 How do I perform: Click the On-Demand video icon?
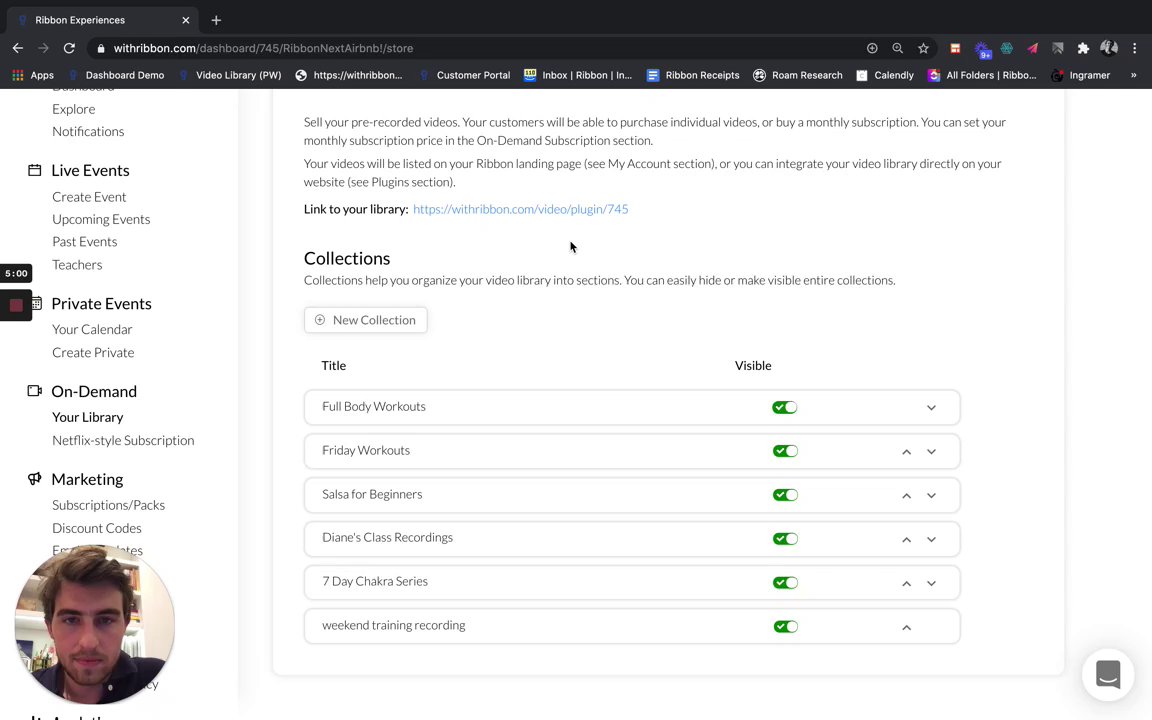point(35,391)
